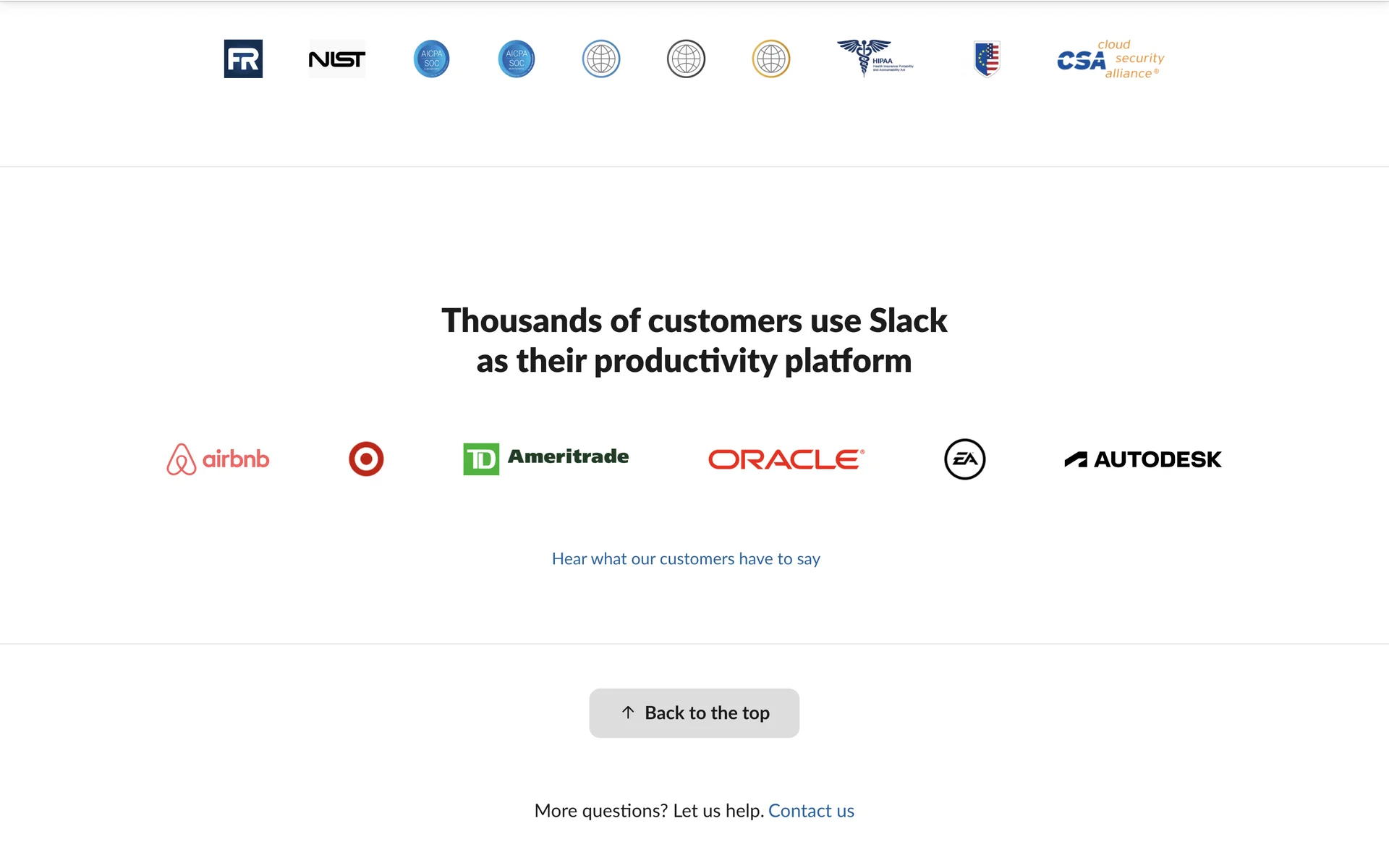The height and width of the screenshot is (868, 1389).
Task: Click the EA circular logo
Action: [x=964, y=459]
